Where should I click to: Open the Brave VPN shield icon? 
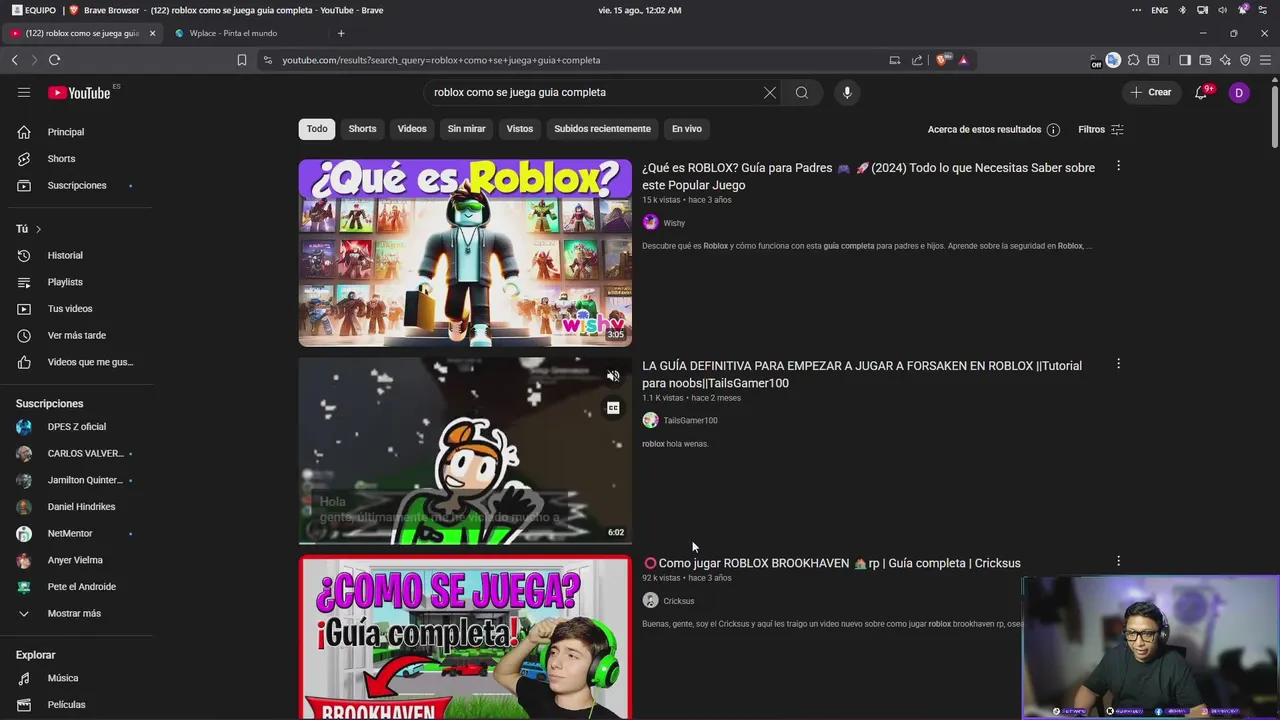[1245, 60]
